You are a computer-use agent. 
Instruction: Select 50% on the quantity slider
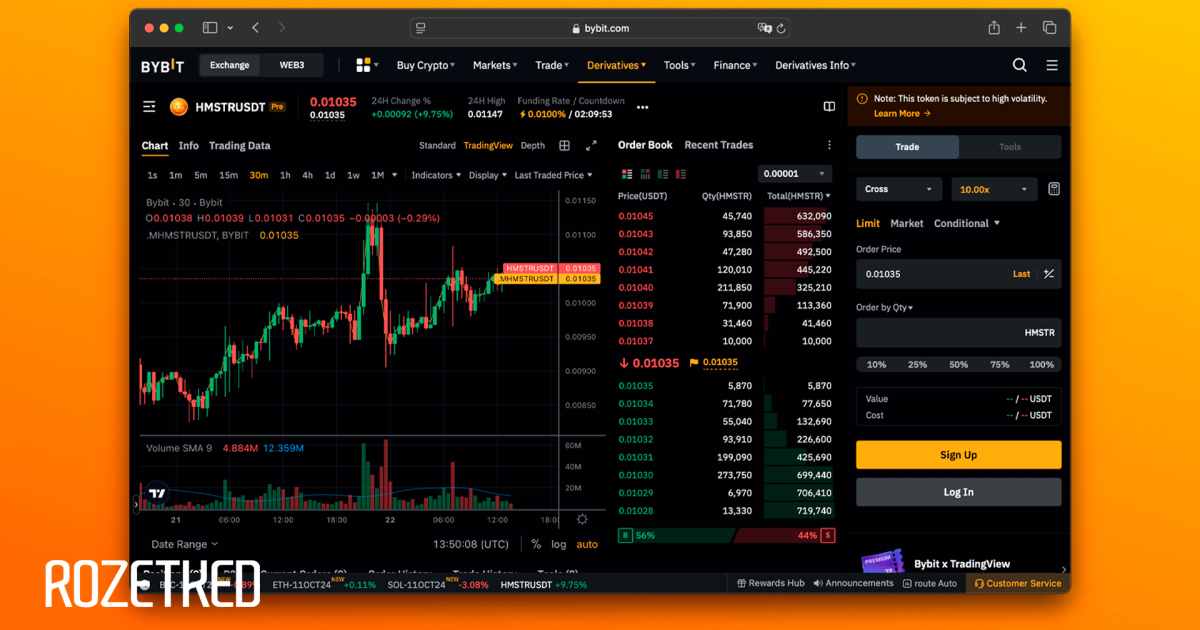pos(958,365)
